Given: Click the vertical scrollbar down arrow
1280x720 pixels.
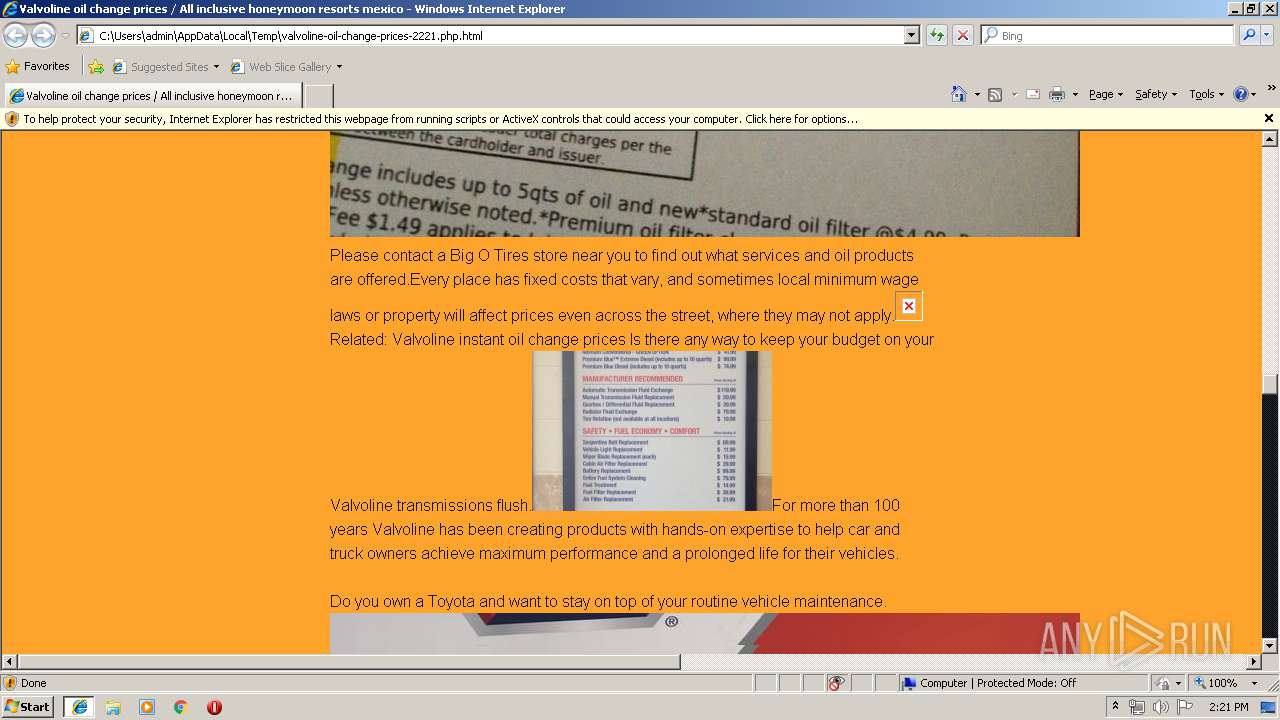Looking at the screenshot, I should [x=1270, y=646].
